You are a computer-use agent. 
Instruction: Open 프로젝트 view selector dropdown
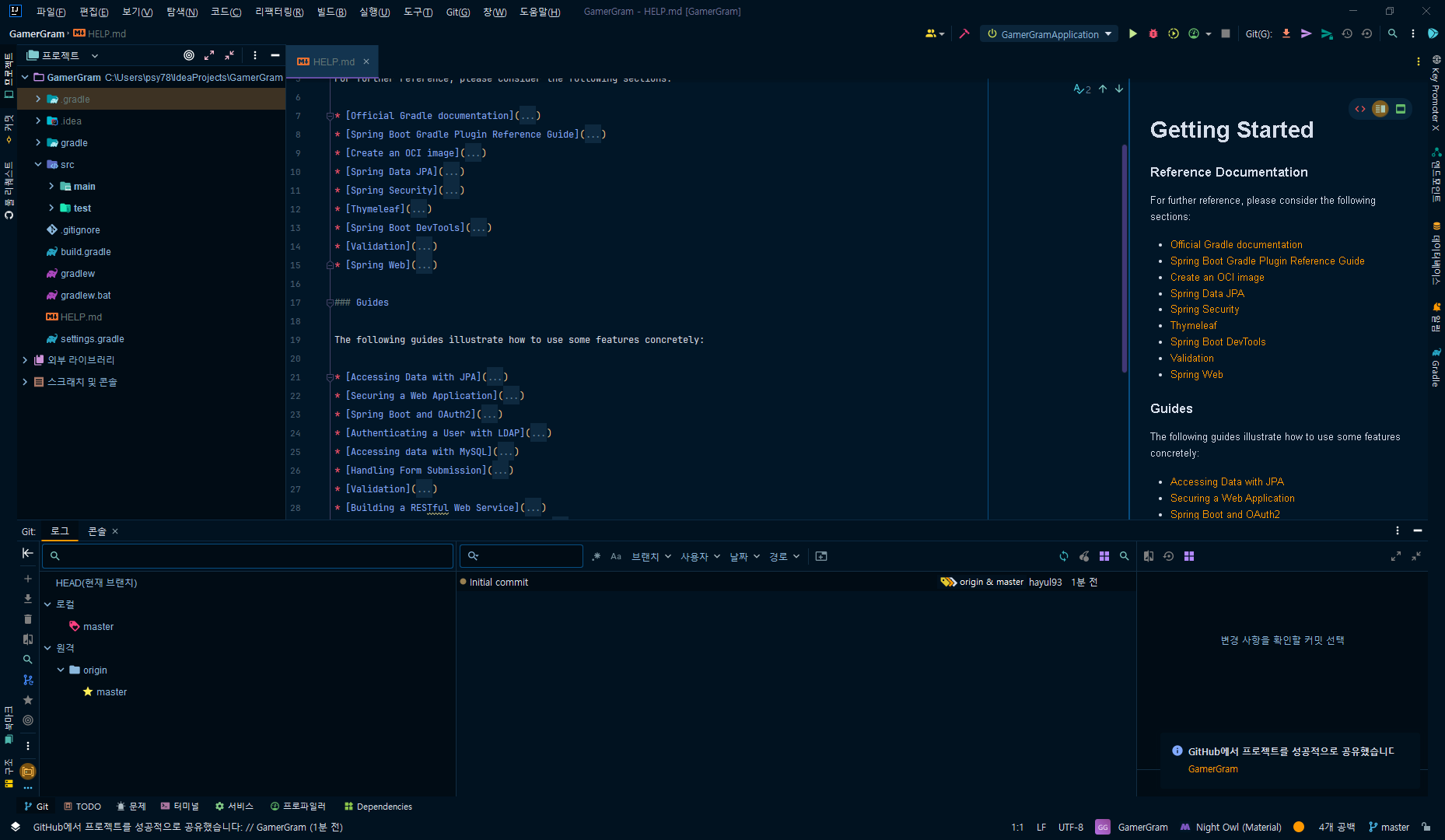63,55
